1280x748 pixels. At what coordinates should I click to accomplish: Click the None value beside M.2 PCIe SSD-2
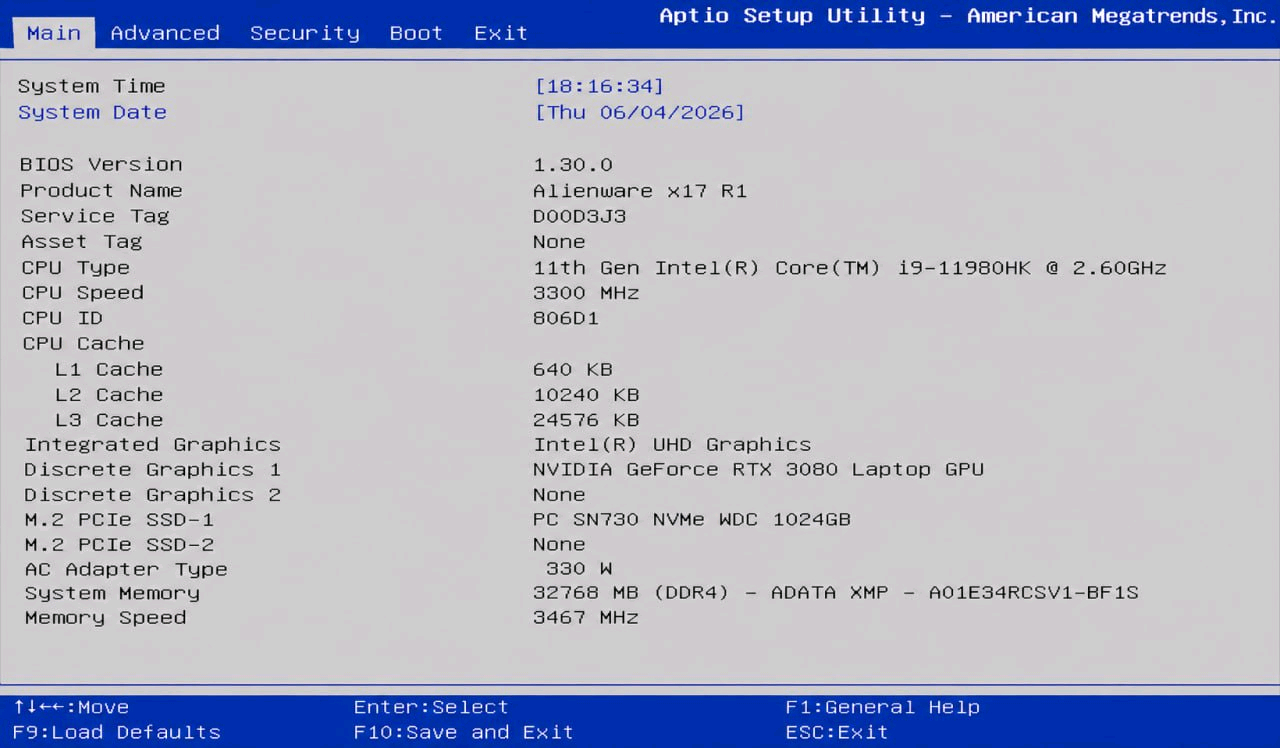(x=559, y=544)
